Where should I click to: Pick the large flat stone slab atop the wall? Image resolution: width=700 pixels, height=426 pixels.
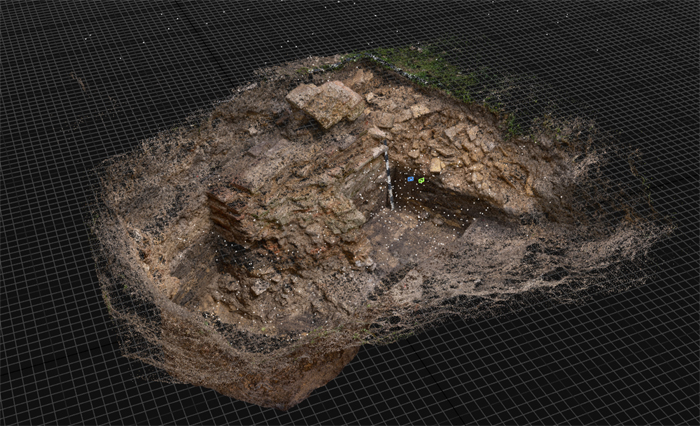pos(325,103)
